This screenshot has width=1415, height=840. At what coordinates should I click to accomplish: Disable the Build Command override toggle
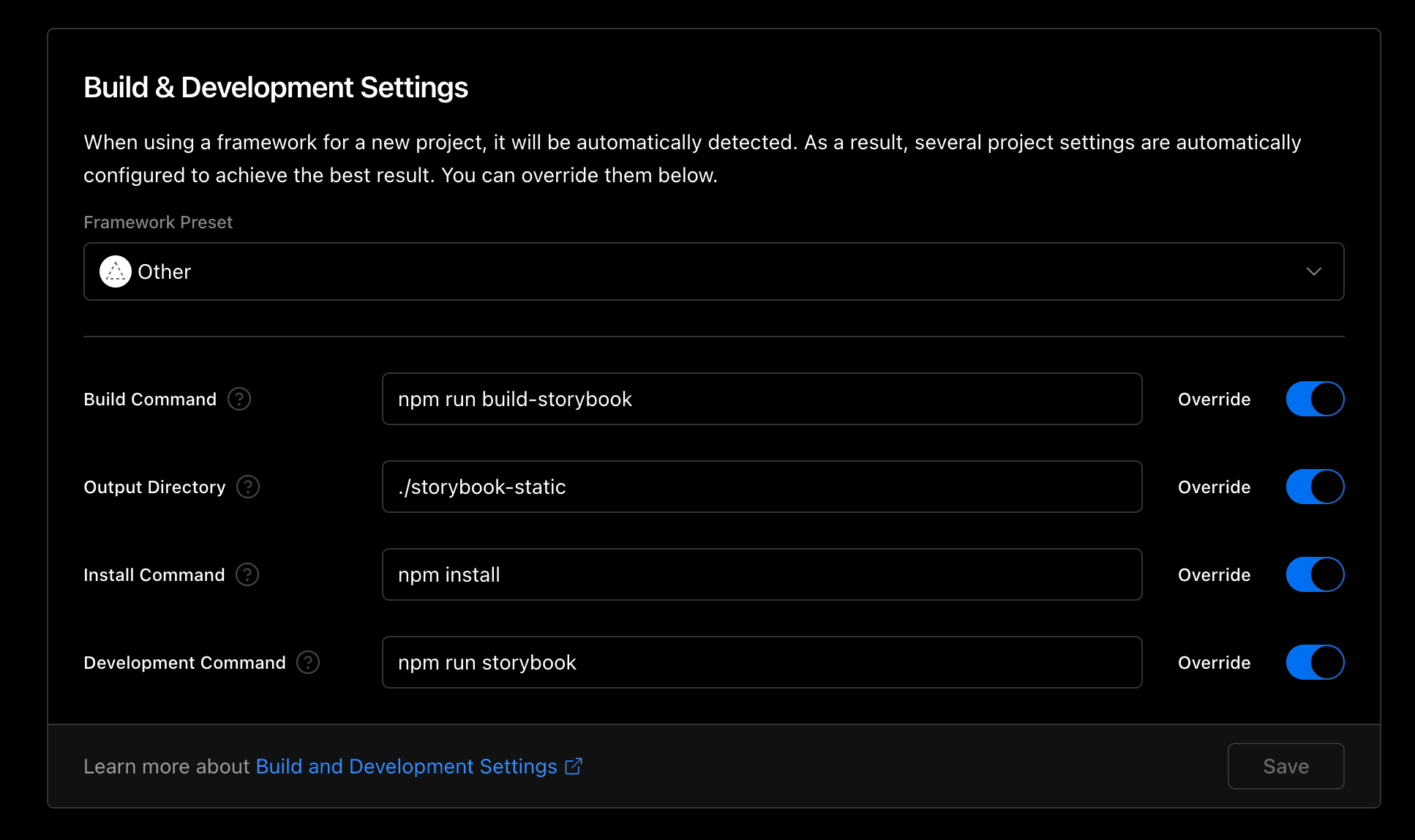tap(1315, 399)
